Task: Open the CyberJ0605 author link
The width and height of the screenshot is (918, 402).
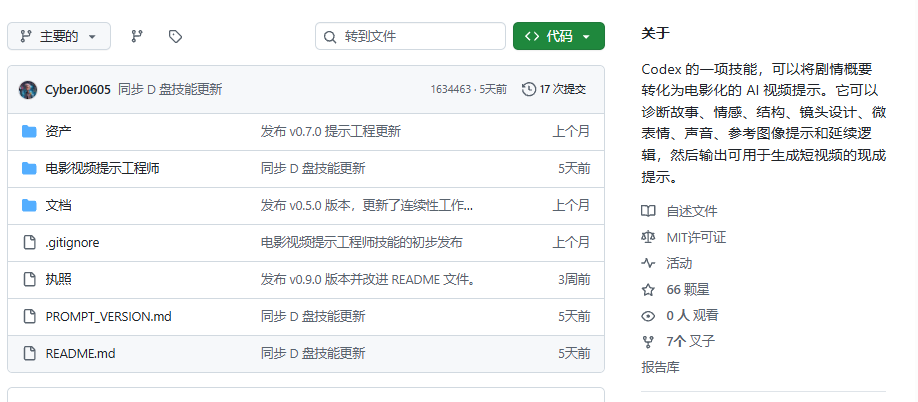Action: 78,90
